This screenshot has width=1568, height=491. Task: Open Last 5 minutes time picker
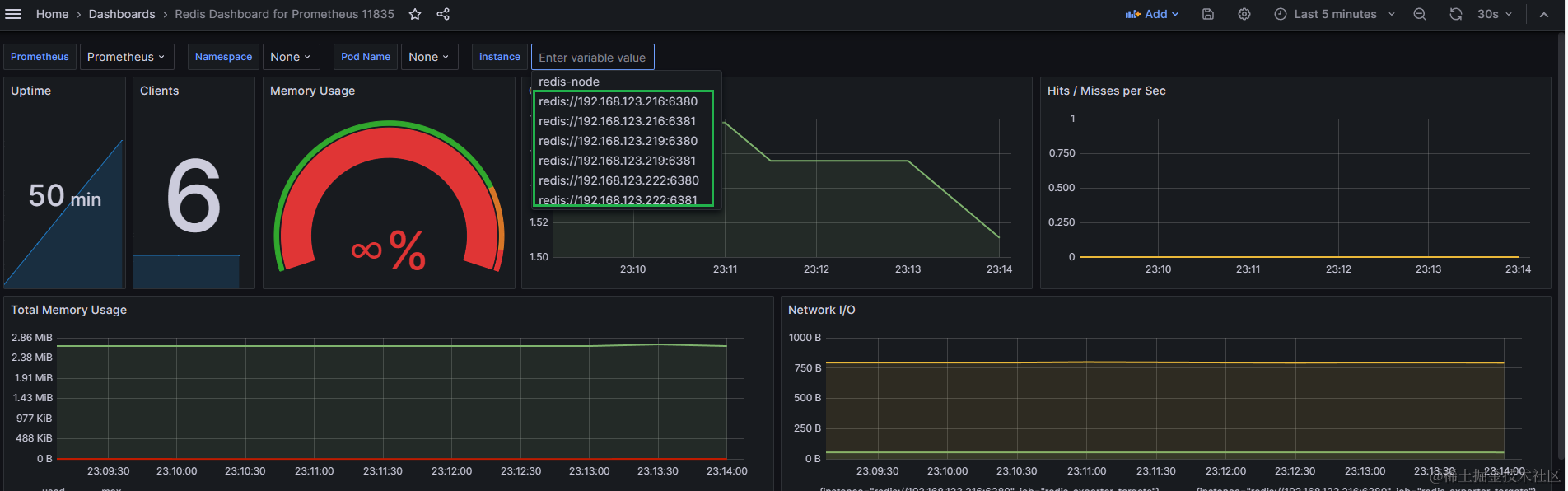pos(1334,14)
